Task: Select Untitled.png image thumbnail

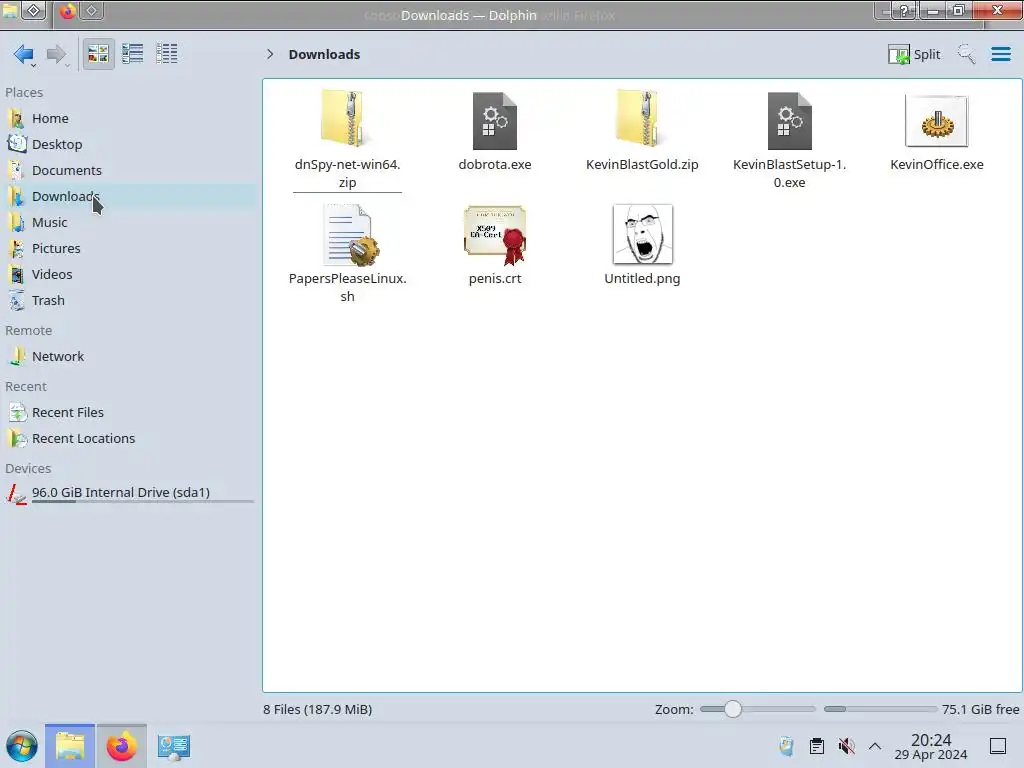Action: 643,234
